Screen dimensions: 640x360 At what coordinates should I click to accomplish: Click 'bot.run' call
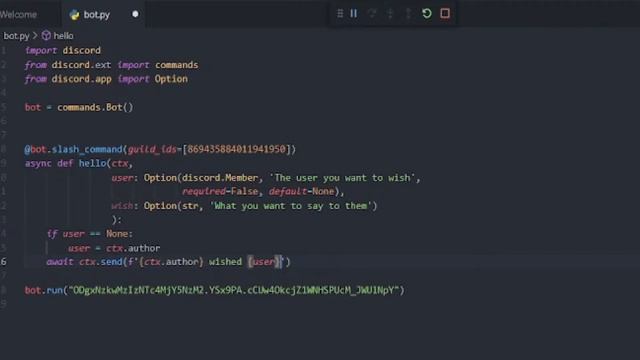click(44, 290)
